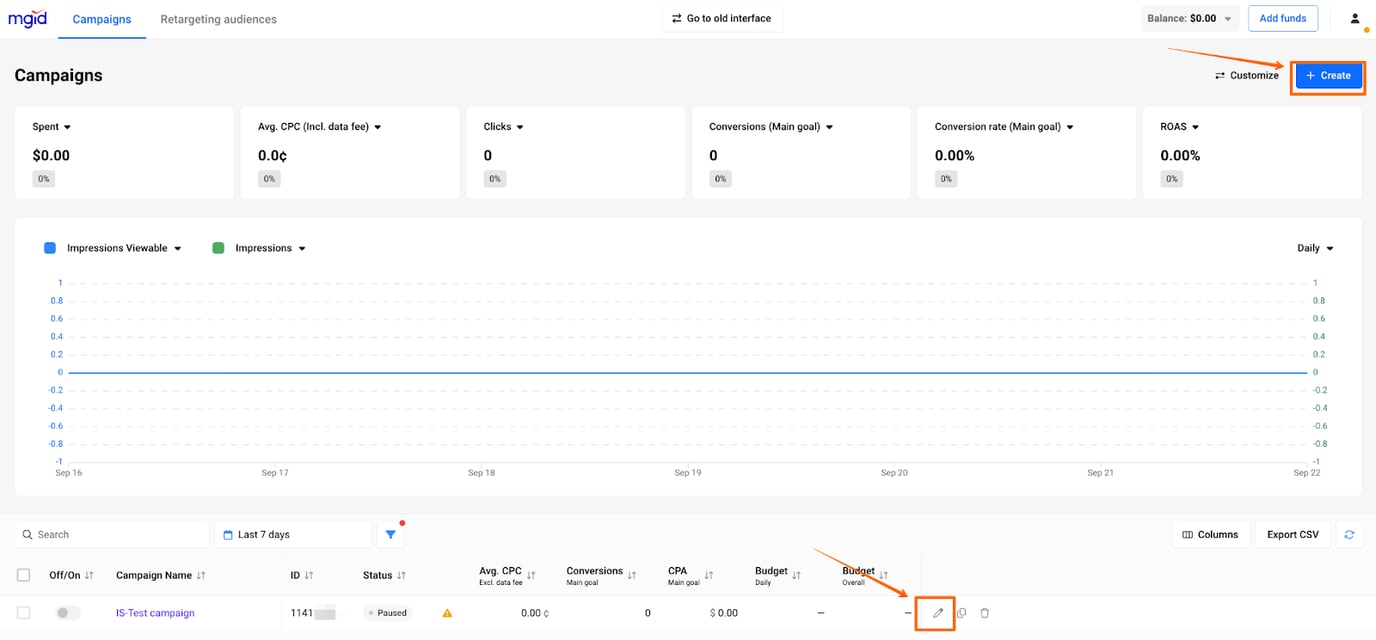
Task: Open the campaign edit pencil icon
Action: coord(936,612)
